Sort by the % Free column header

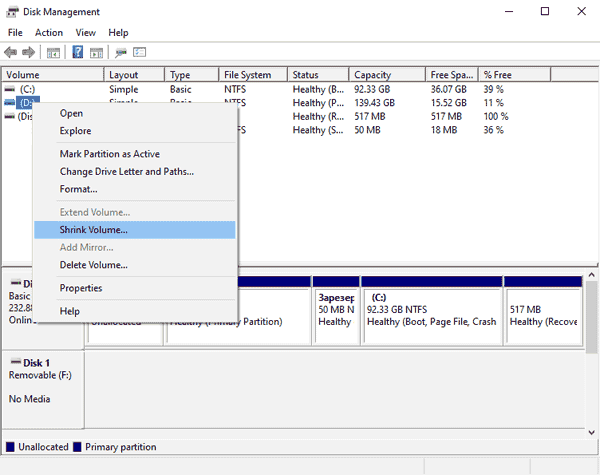515,75
